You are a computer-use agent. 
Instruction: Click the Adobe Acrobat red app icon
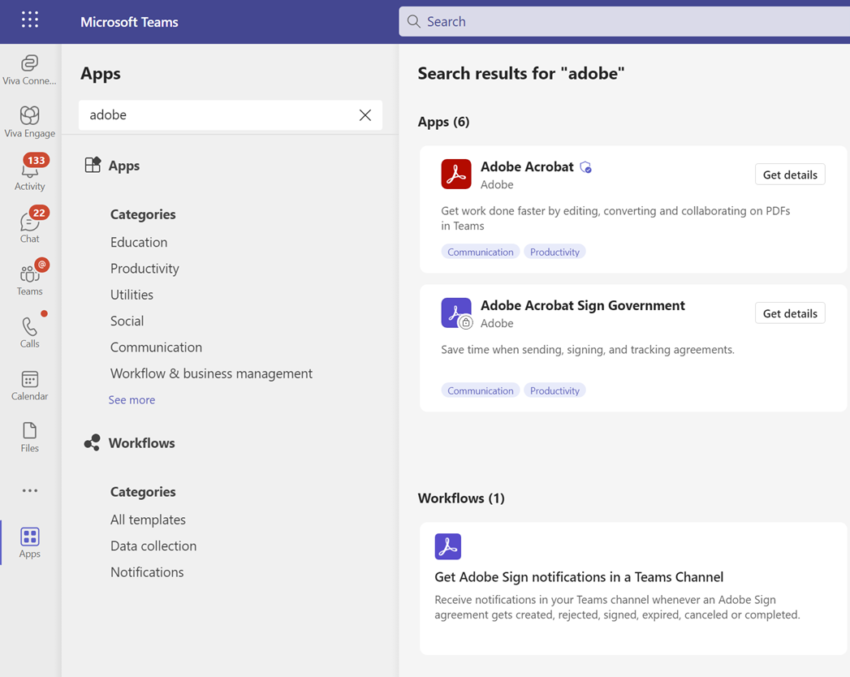click(456, 174)
